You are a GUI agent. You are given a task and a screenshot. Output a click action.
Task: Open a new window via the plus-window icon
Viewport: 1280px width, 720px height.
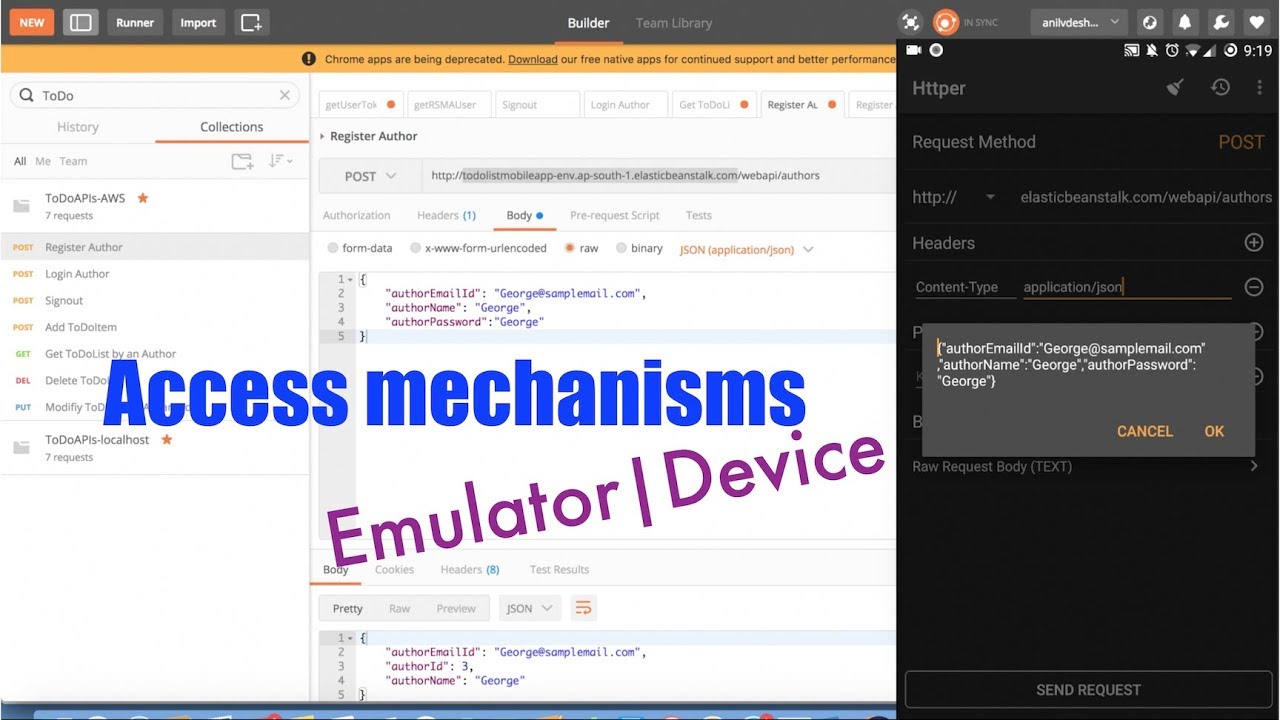coord(251,22)
